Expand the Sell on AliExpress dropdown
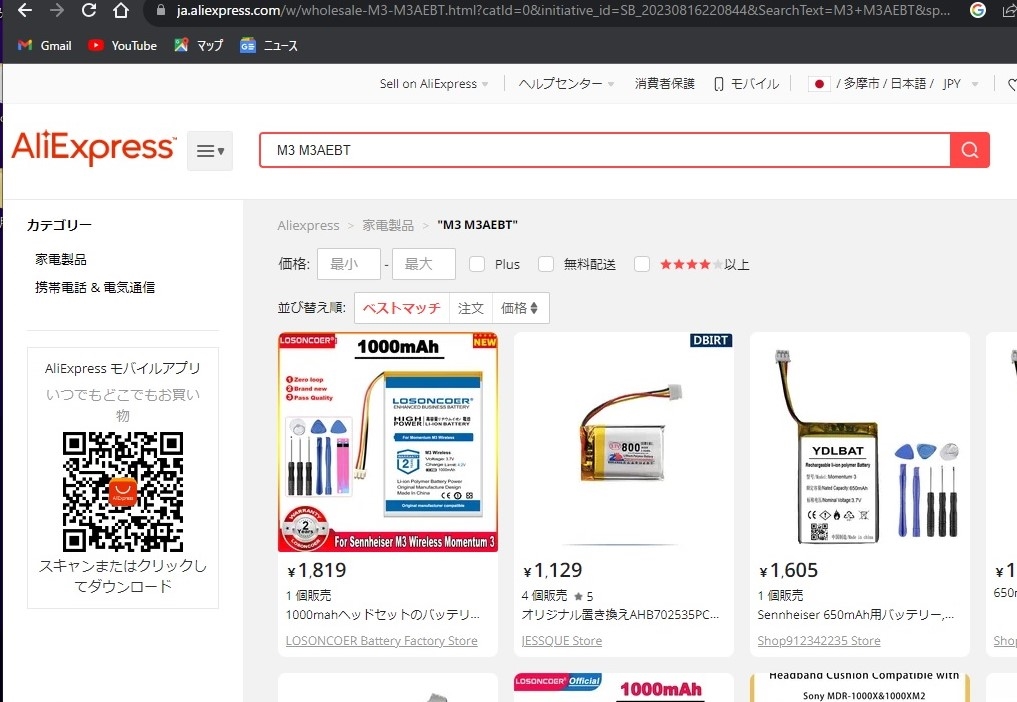This screenshot has height=702, width=1017. coord(434,84)
